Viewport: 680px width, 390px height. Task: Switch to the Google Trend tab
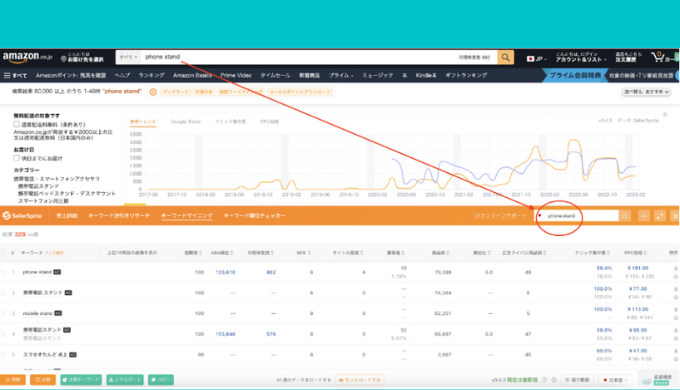[186, 121]
